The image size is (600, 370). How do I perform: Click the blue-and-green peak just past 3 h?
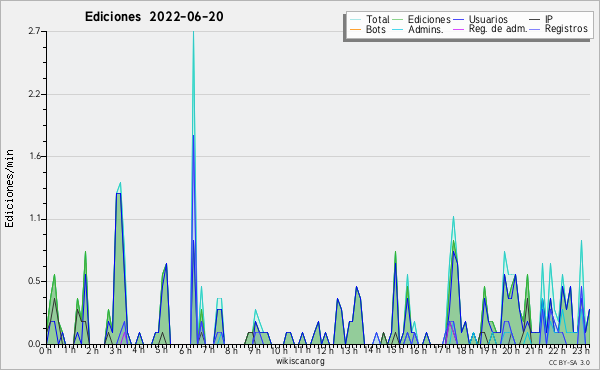119,193
